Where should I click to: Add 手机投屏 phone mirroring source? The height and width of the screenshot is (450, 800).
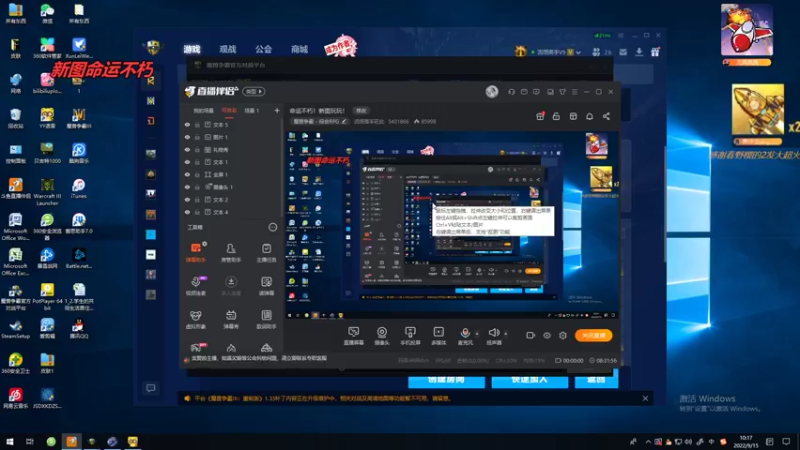click(x=410, y=336)
